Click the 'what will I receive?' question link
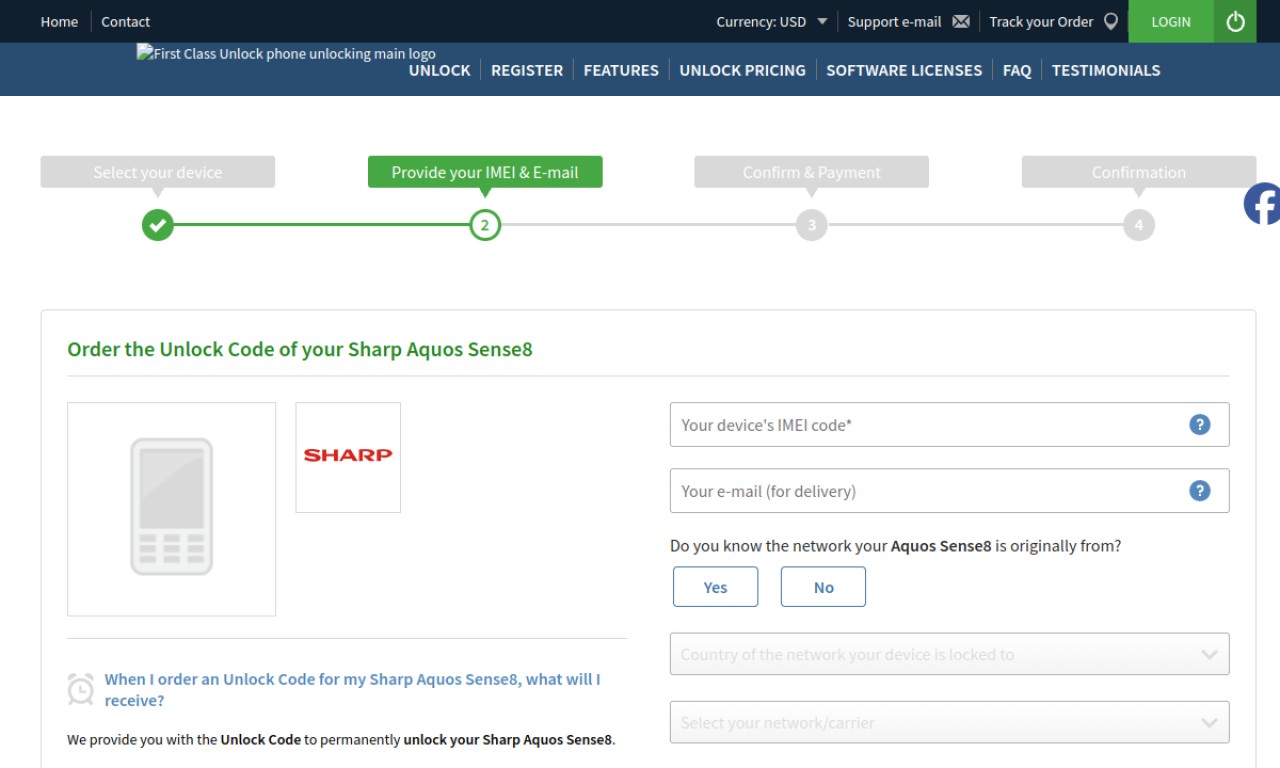This screenshot has width=1280, height=768. click(353, 690)
